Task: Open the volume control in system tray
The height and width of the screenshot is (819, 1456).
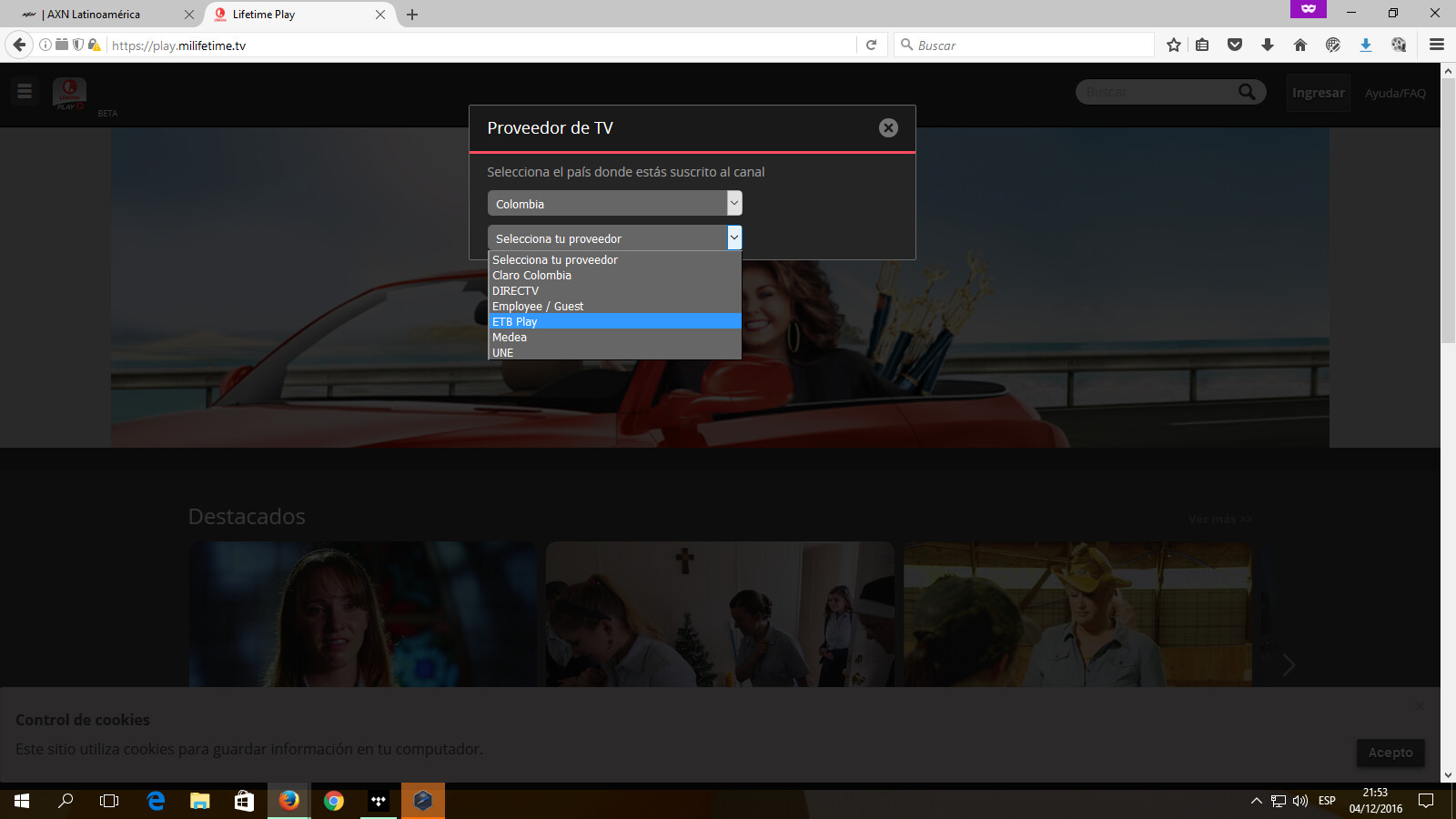Action: 1300,801
